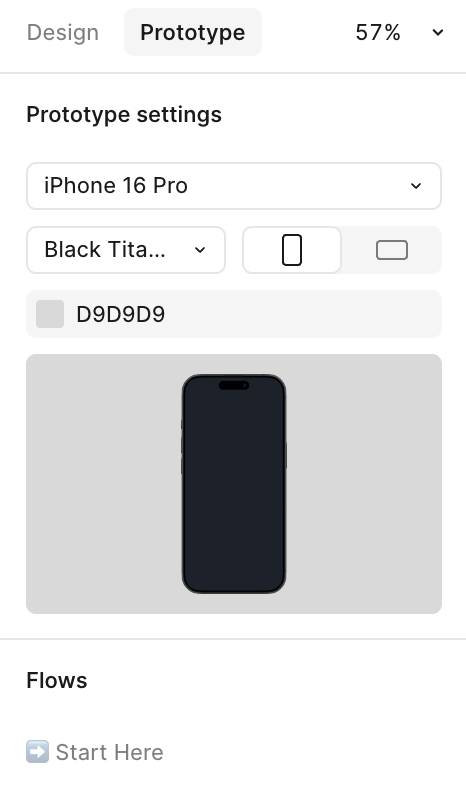The width and height of the screenshot is (466, 788).
Task: Click the chevron in the Black Titanium selector
Action: [x=200, y=250]
